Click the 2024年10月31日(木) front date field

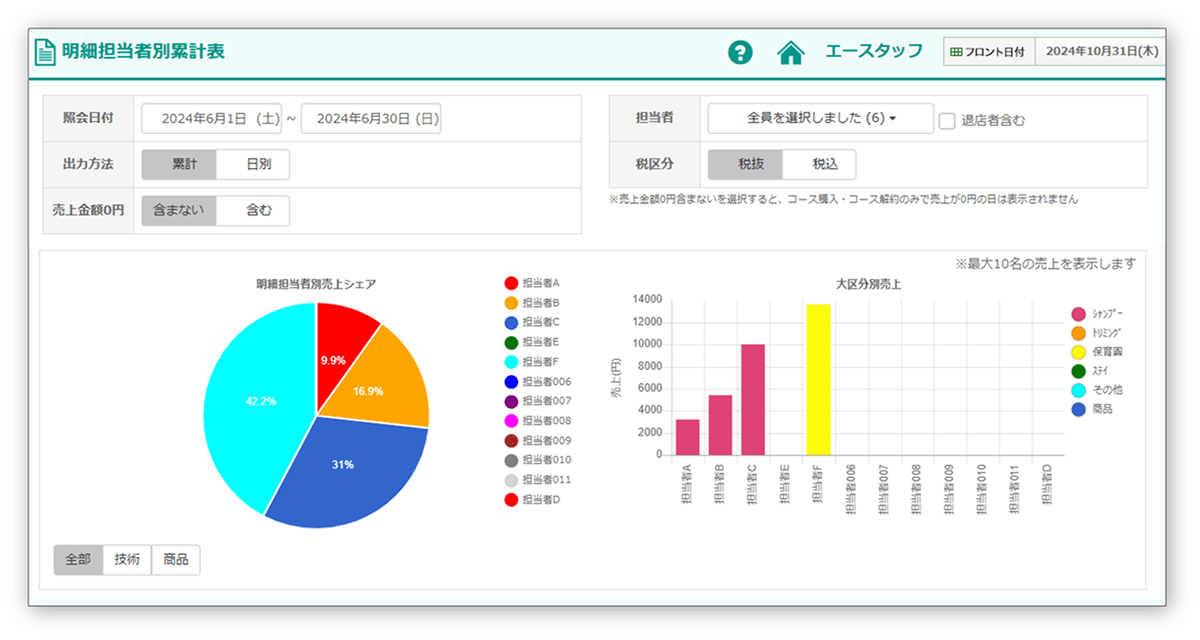[x=1099, y=52]
